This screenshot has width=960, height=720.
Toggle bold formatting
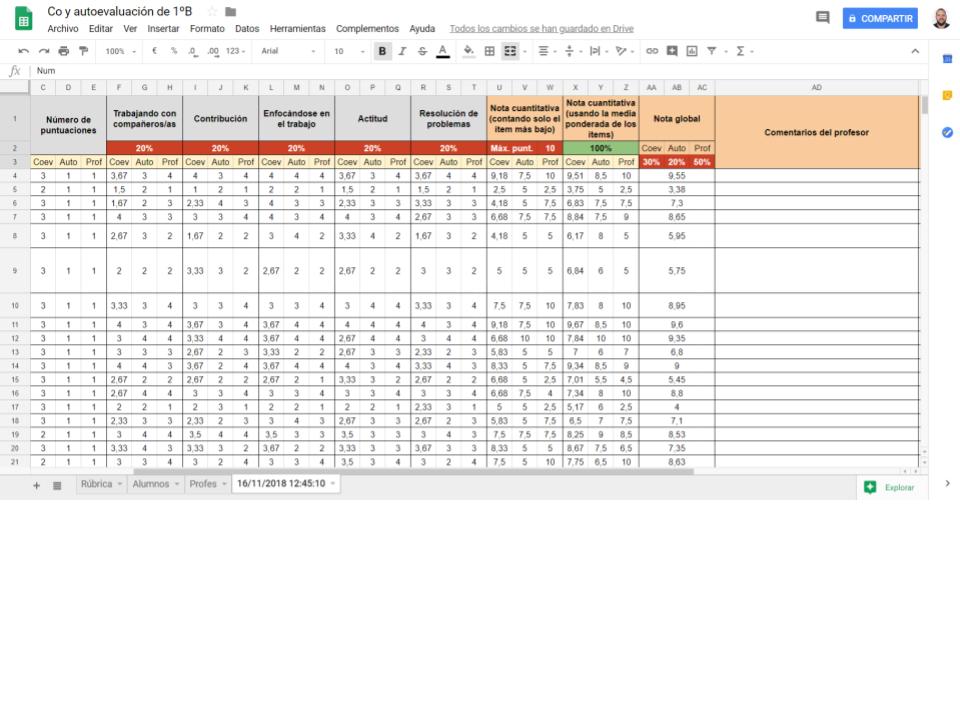[x=383, y=51]
